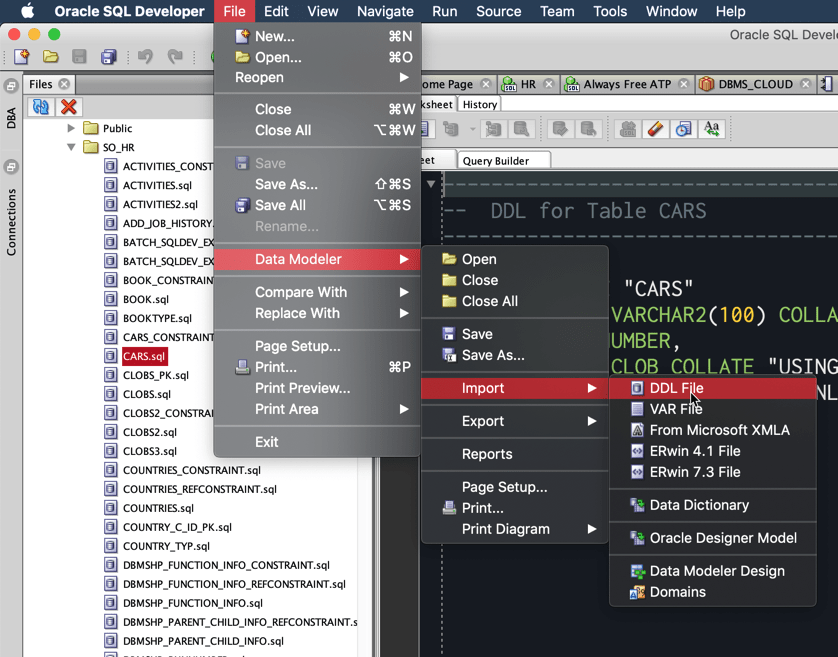This screenshot has height=657, width=838.
Task: Click Exit in File menu
Action: (x=317, y=442)
